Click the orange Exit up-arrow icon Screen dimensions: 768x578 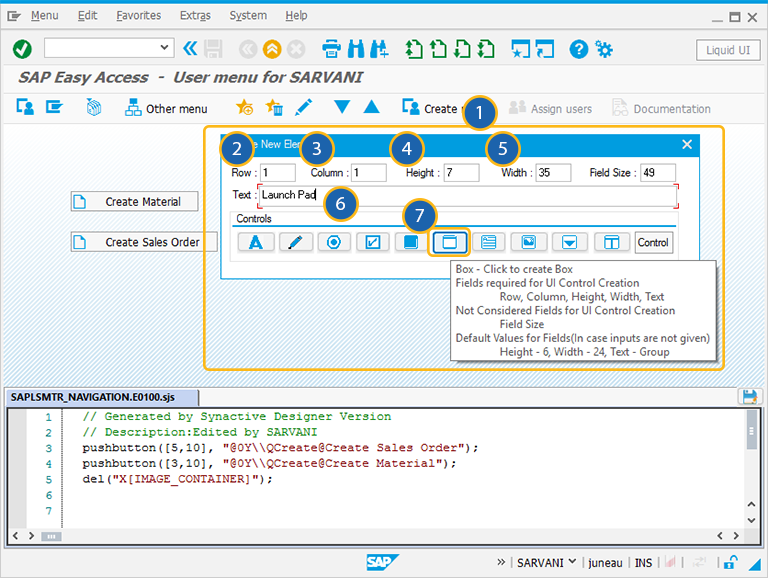[272, 49]
